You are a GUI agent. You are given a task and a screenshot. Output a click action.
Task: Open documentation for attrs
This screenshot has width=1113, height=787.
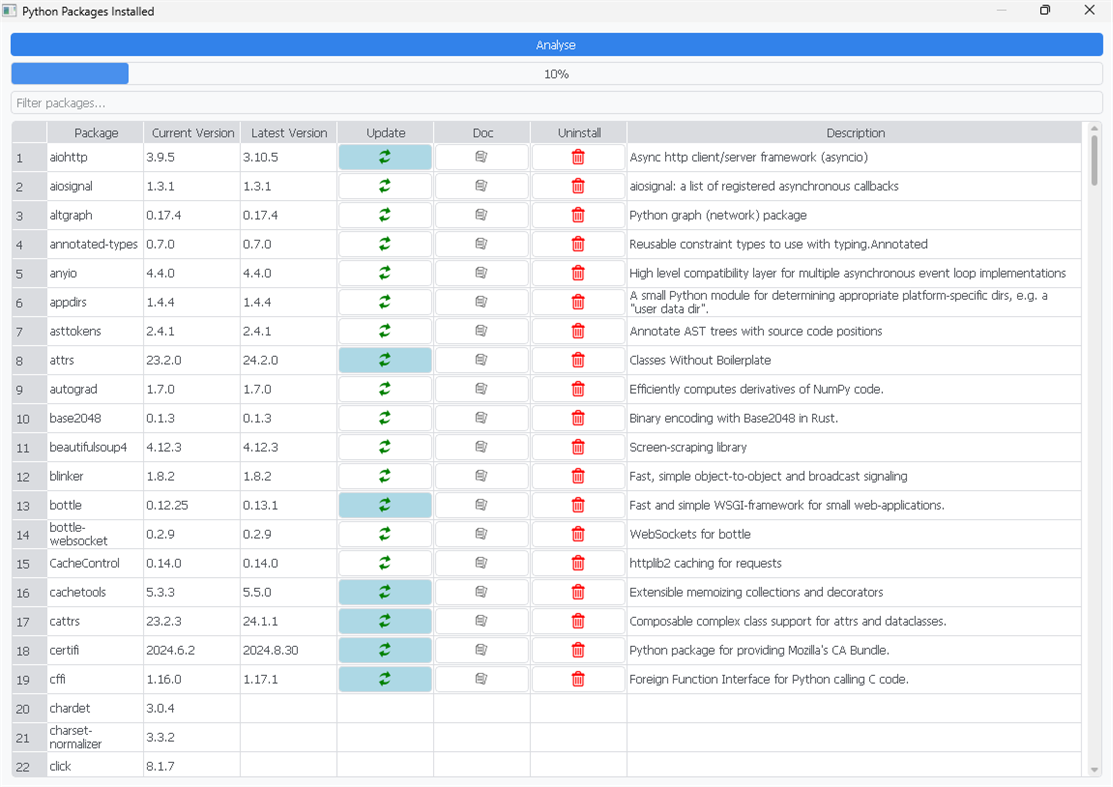[481, 360]
